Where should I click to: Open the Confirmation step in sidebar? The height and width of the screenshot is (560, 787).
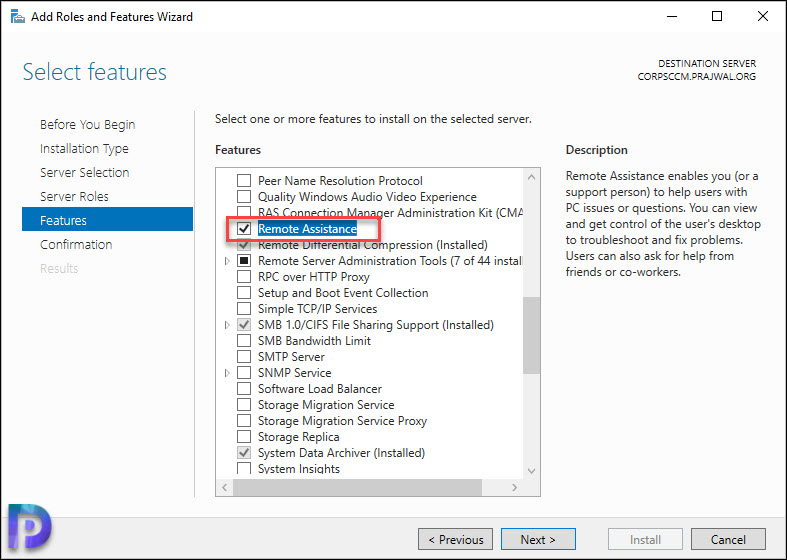76,244
